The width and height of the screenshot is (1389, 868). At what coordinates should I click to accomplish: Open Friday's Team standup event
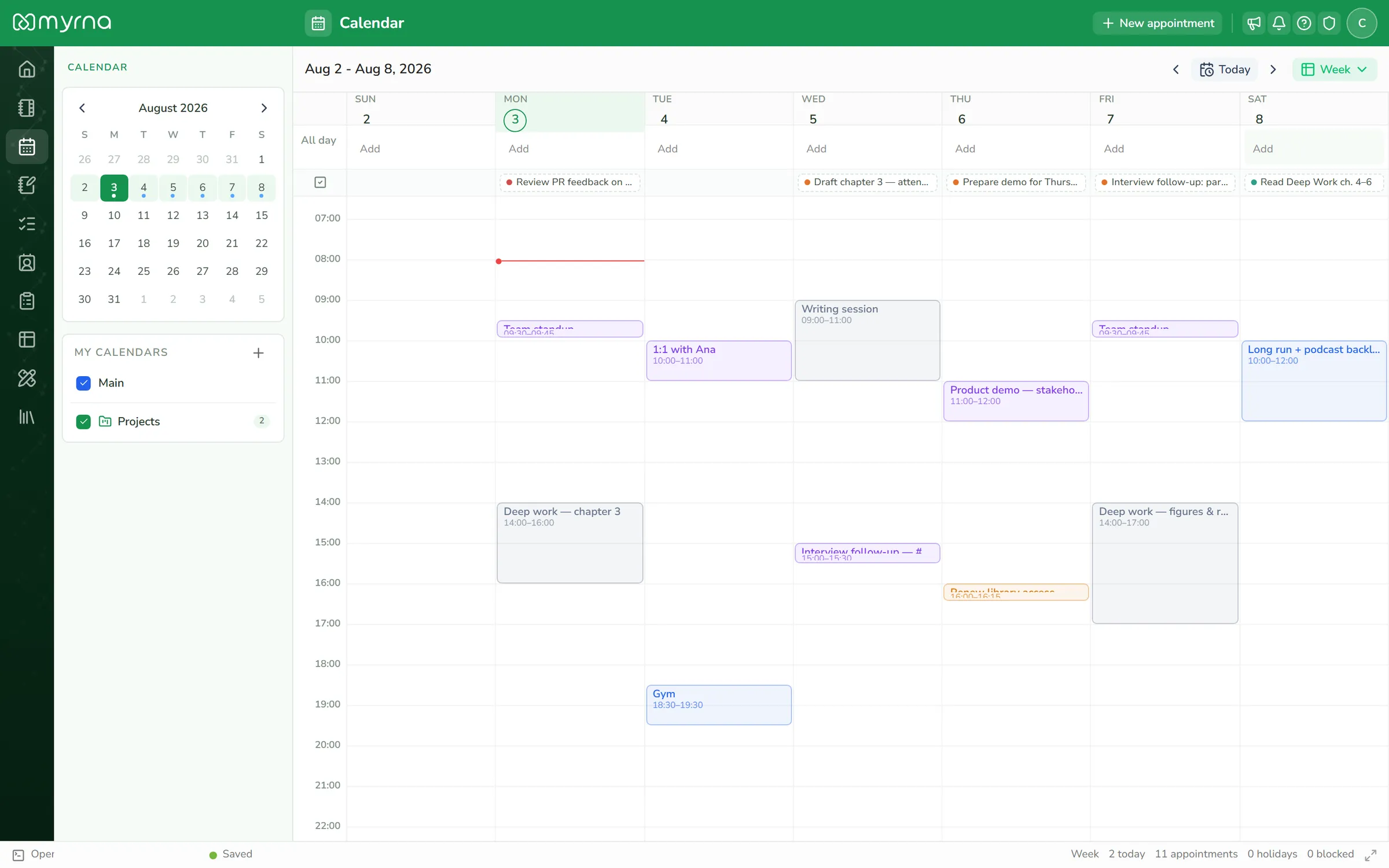[1164, 329]
